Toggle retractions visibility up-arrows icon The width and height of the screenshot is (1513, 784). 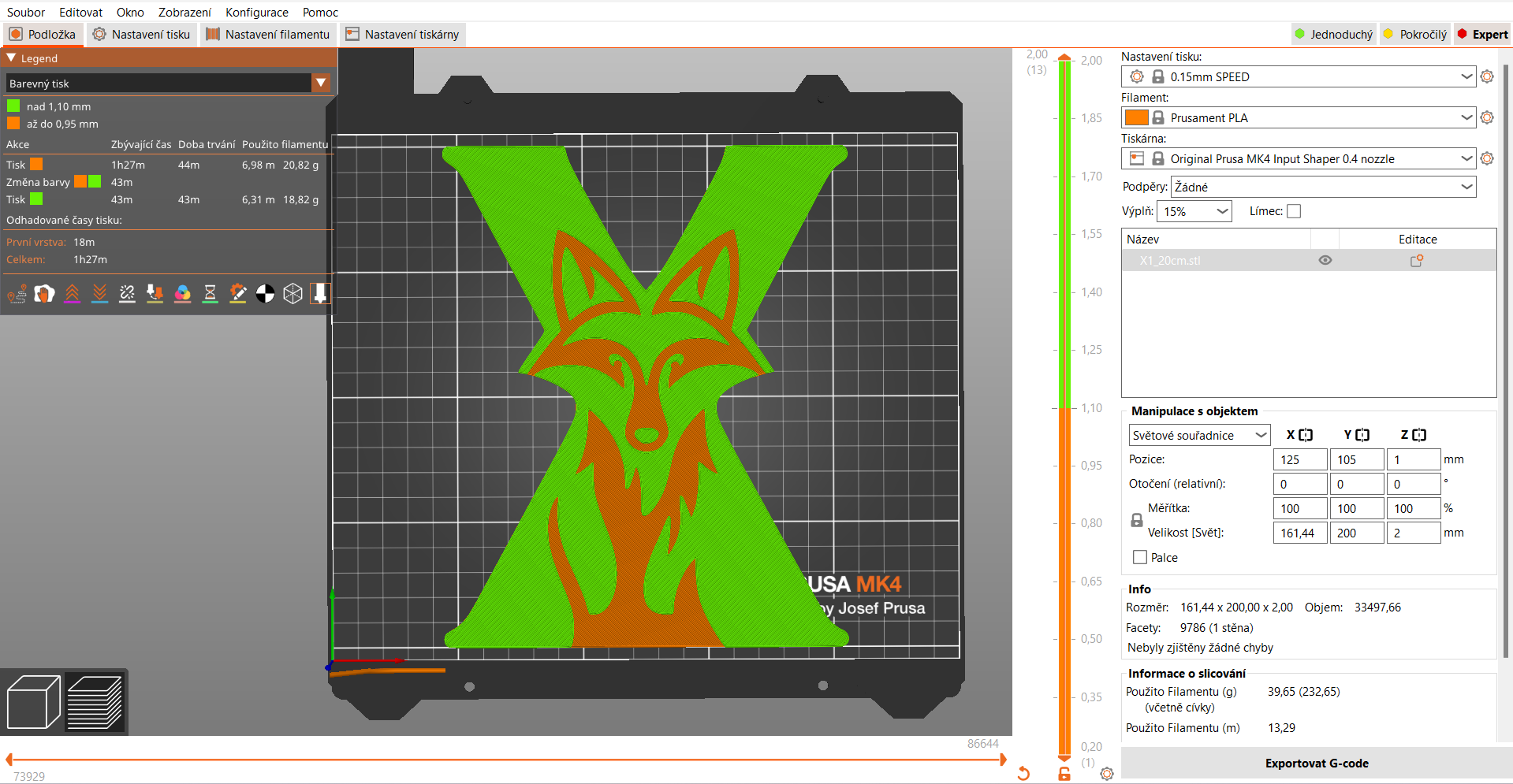pyautogui.click(x=72, y=294)
